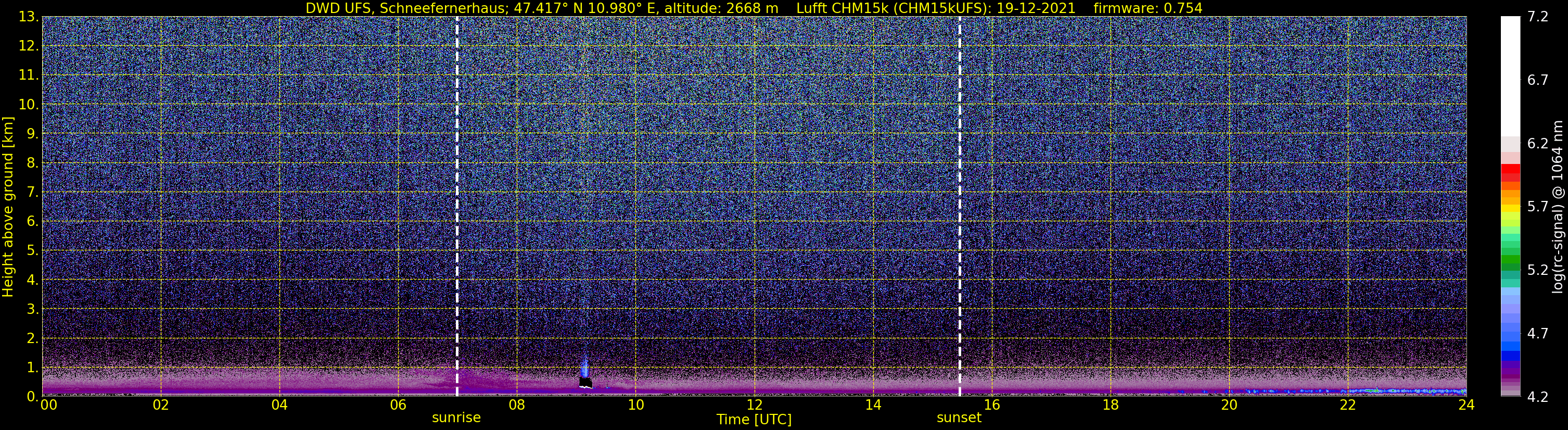Click the time axis tick '08'

[517, 406]
